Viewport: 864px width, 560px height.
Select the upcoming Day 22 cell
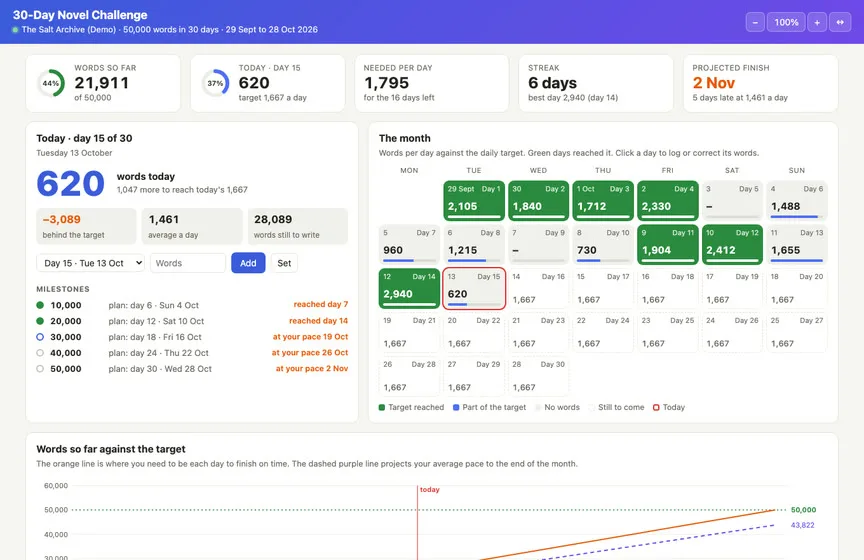(474, 332)
